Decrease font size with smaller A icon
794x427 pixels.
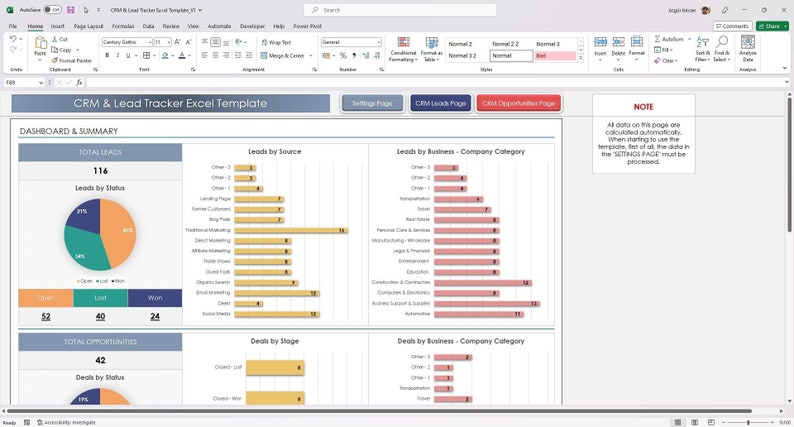(188, 42)
